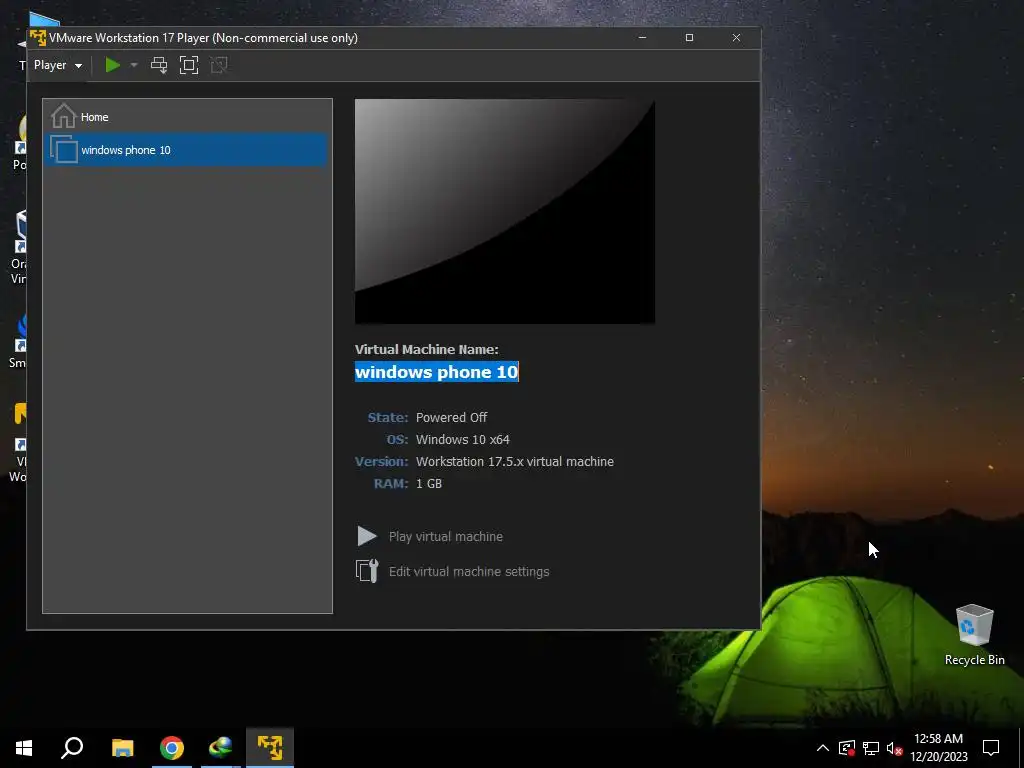Viewport: 1024px width, 768px height.
Task: Maximize the VMware Player window
Action: coord(689,38)
